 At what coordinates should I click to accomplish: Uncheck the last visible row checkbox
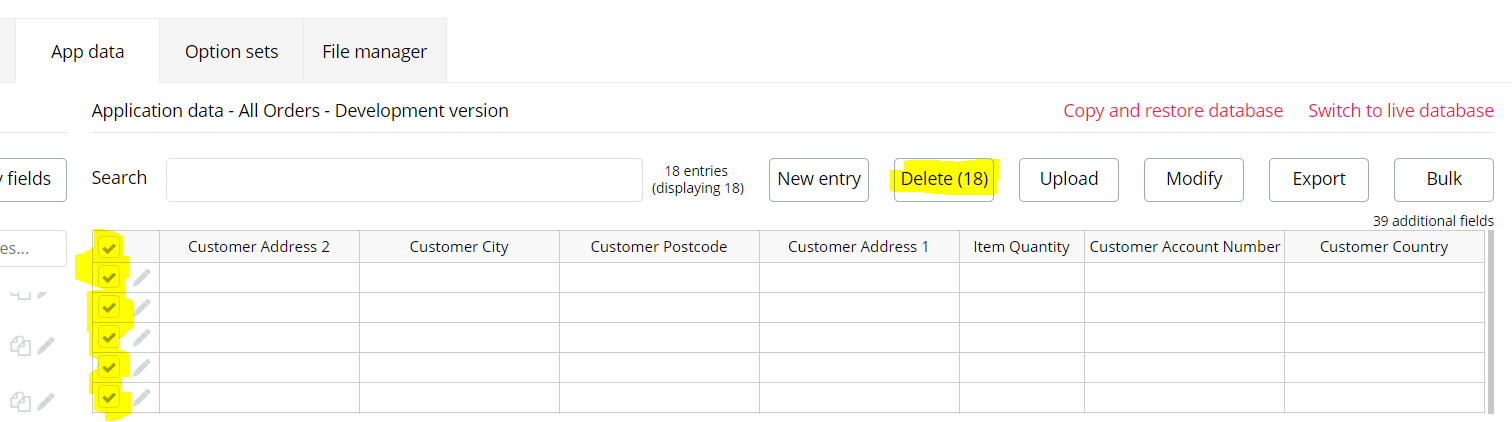[109, 397]
